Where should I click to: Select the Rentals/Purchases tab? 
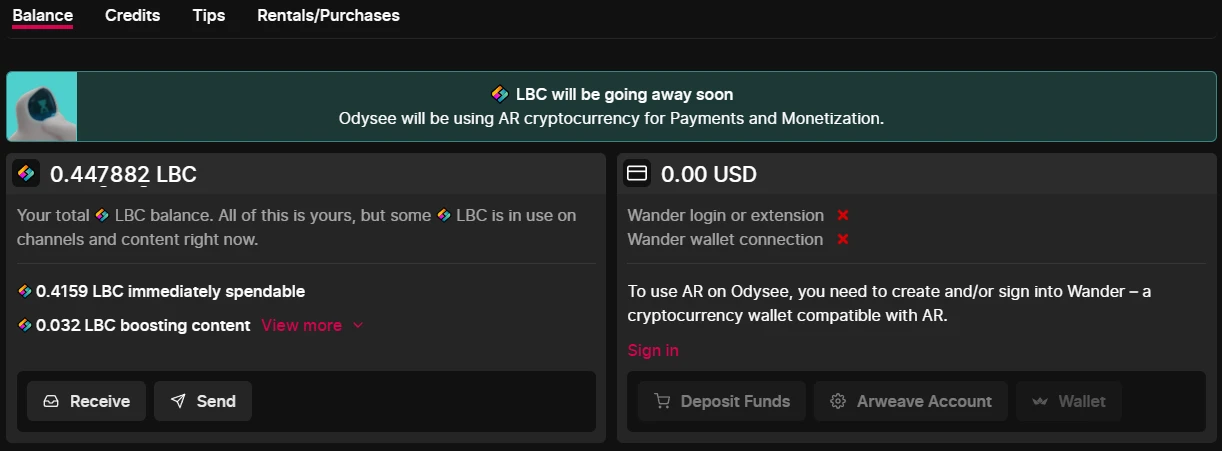(328, 15)
